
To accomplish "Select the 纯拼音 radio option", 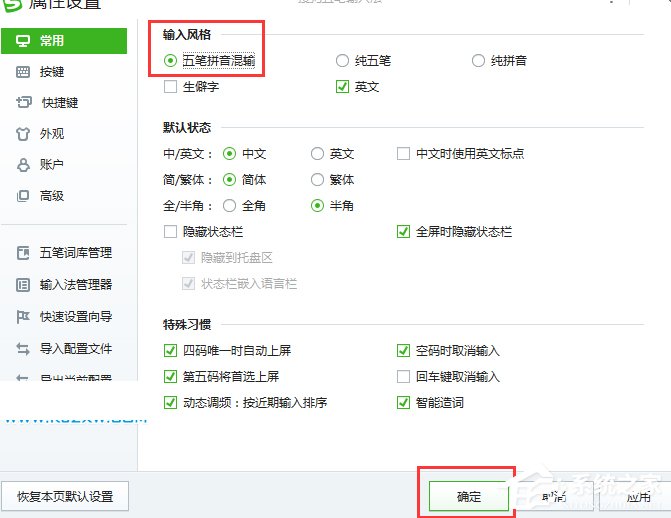I will click(478, 61).
